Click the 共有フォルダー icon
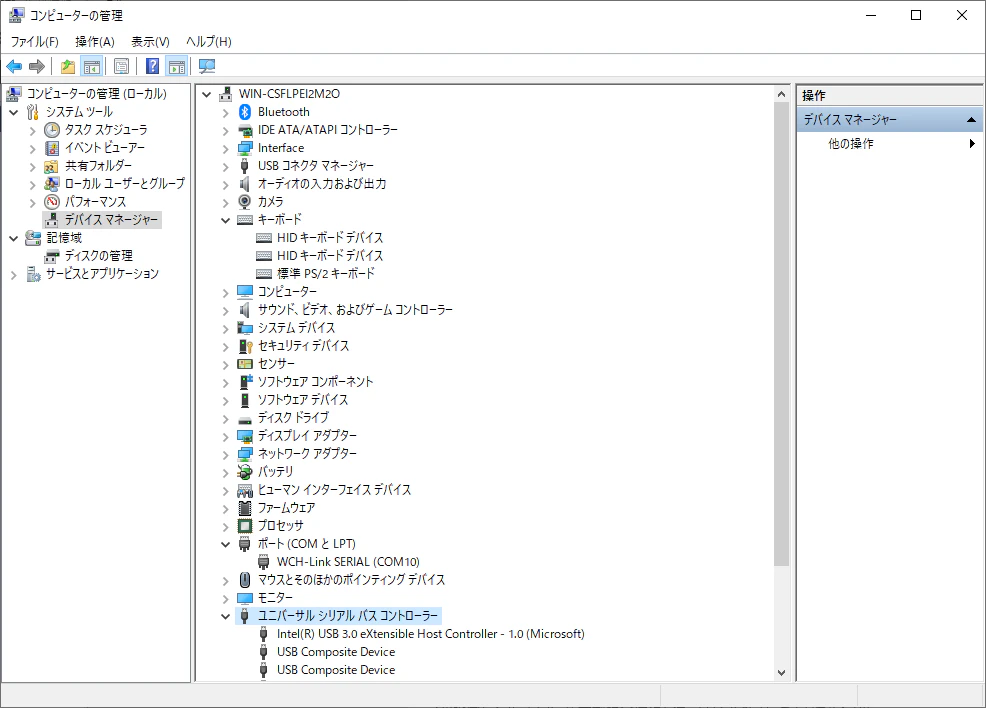This screenshot has height=708, width=986. 52,166
